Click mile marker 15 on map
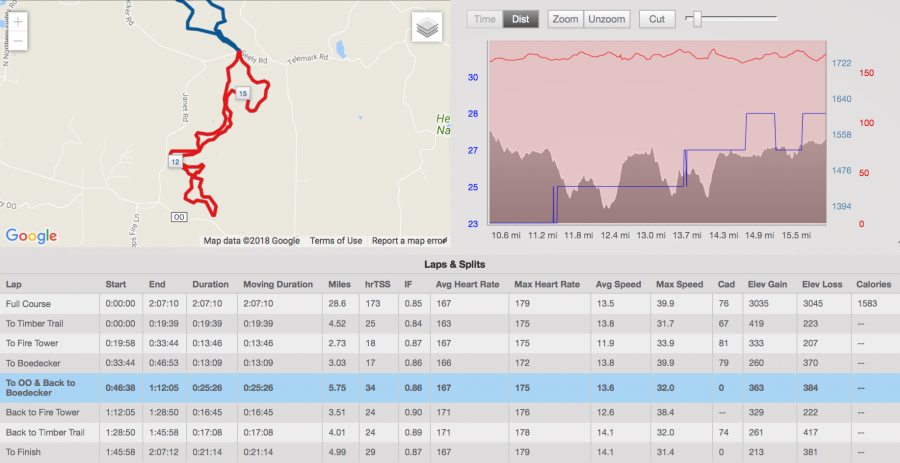Image resolution: width=900 pixels, height=463 pixels. [x=243, y=94]
